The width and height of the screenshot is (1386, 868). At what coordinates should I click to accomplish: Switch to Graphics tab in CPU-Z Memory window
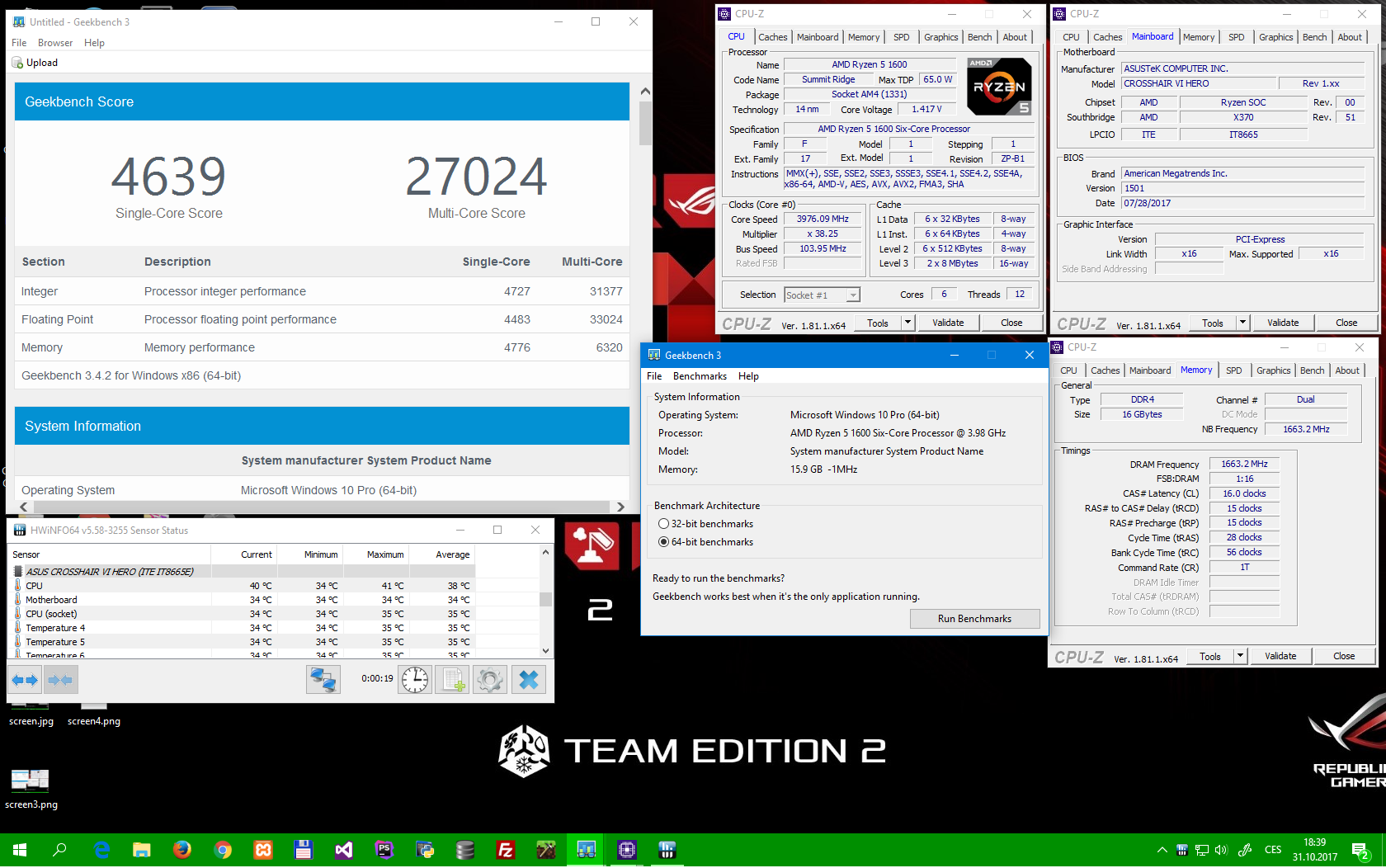(1273, 370)
